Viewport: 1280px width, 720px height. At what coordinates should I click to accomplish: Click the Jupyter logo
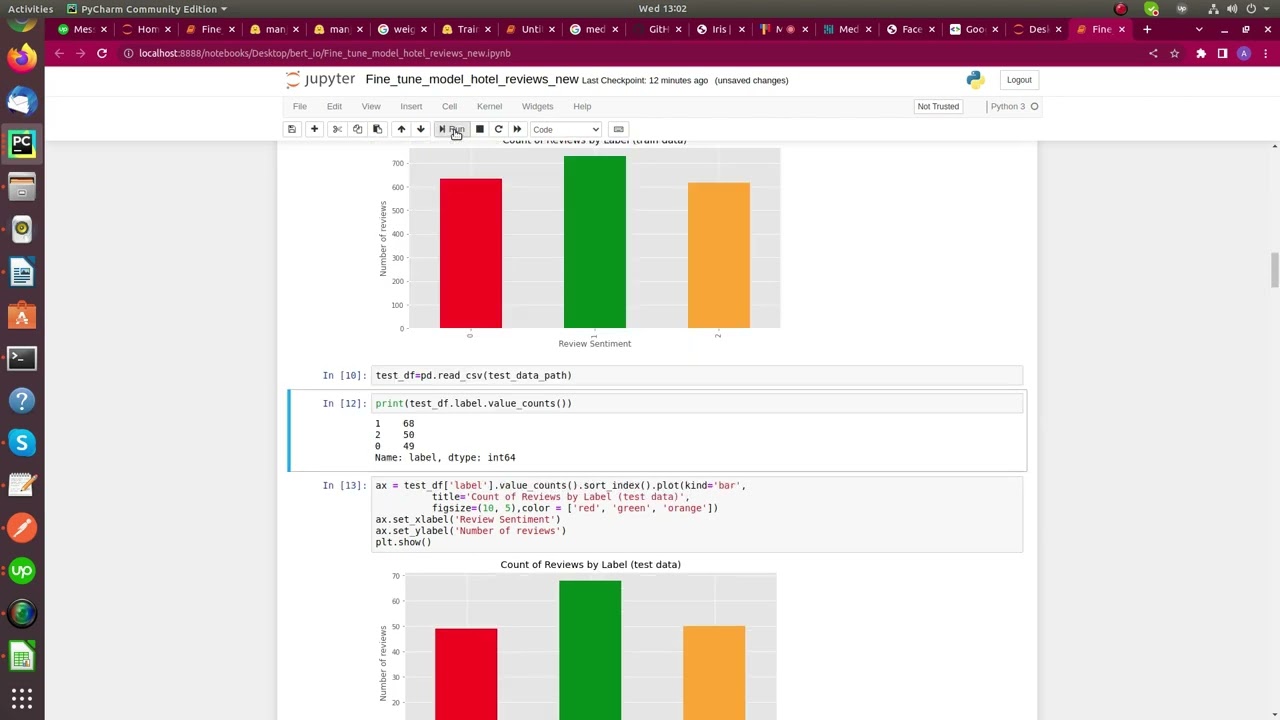[320, 79]
